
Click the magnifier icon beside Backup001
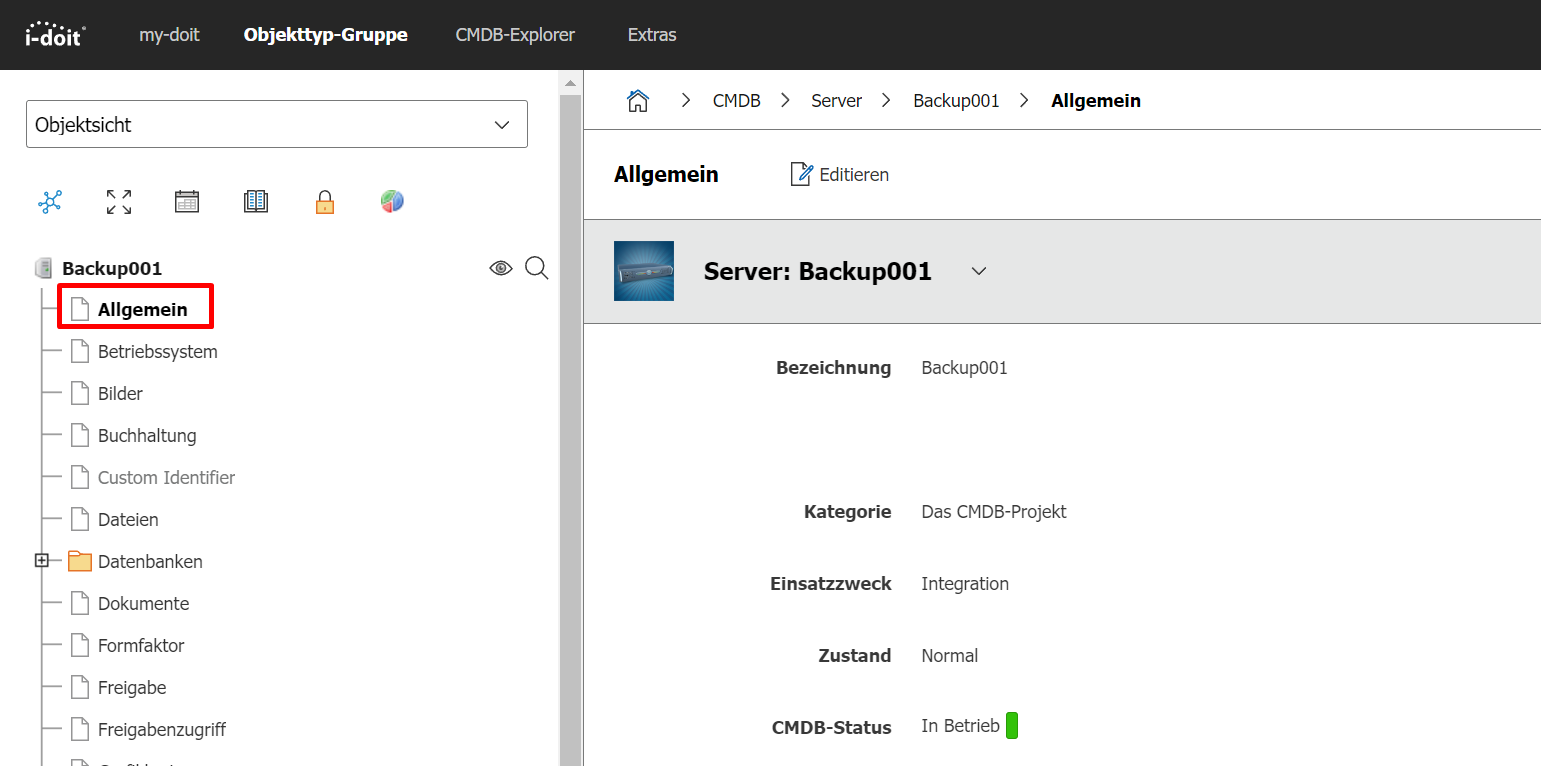pos(537,268)
